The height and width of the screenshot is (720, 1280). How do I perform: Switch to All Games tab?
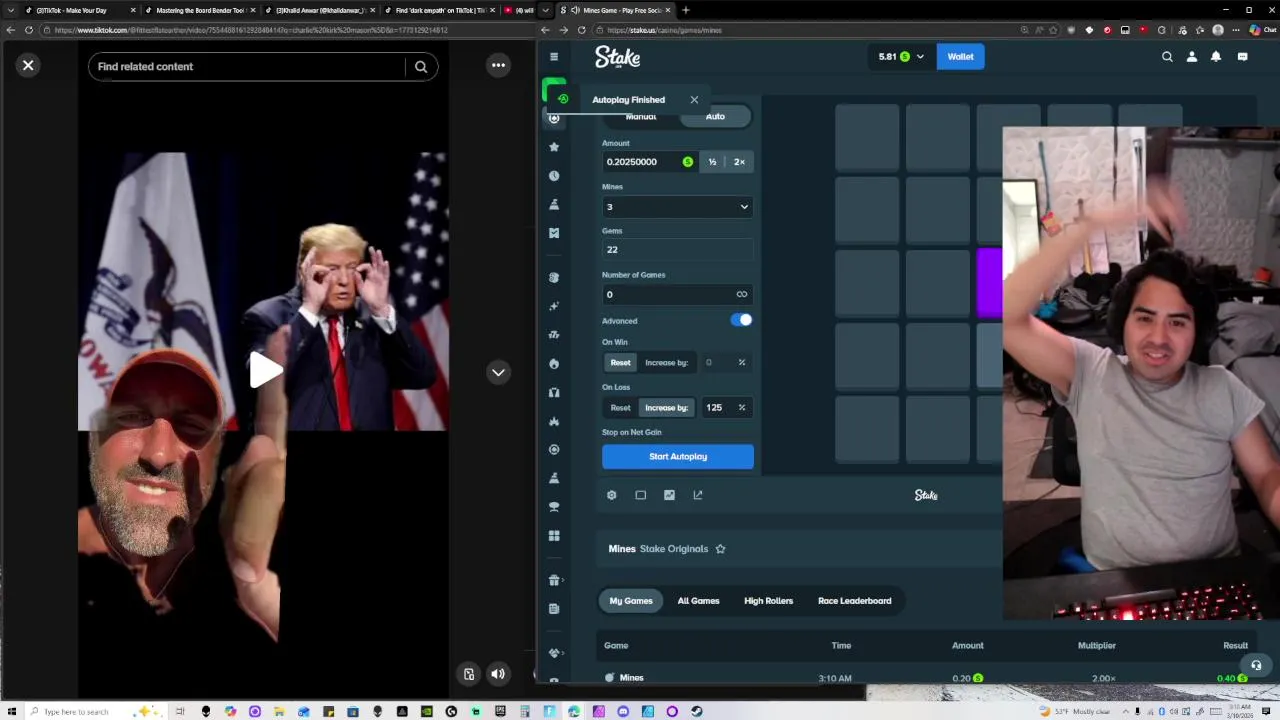coord(698,601)
